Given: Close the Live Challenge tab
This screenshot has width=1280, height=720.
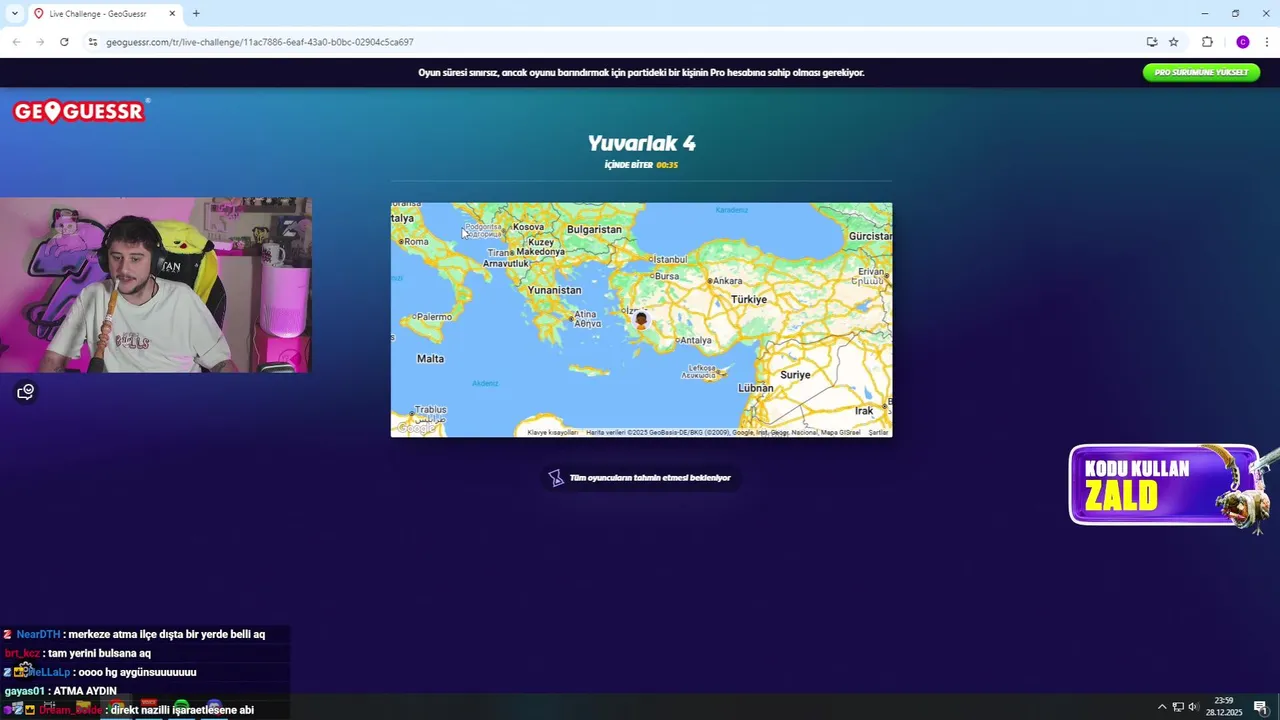Looking at the screenshot, I should (x=172, y=14).
